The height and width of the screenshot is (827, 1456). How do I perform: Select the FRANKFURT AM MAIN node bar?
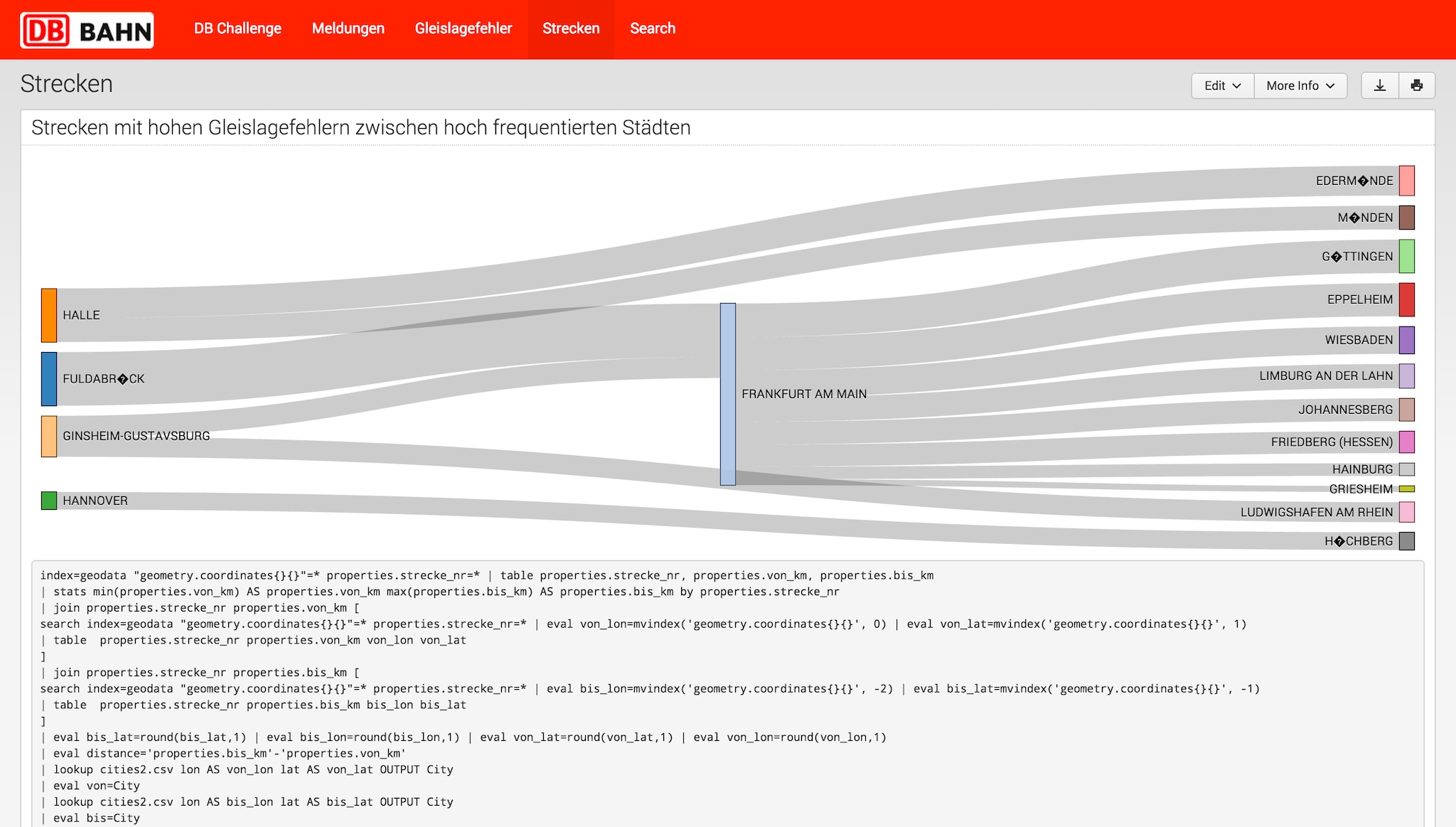click(728, 394)
